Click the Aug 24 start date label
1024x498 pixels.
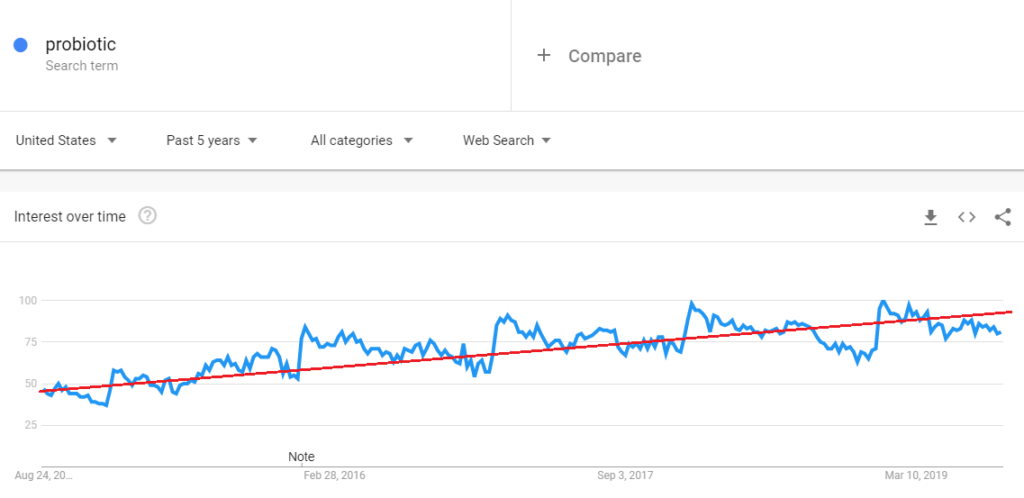point(43,476)
